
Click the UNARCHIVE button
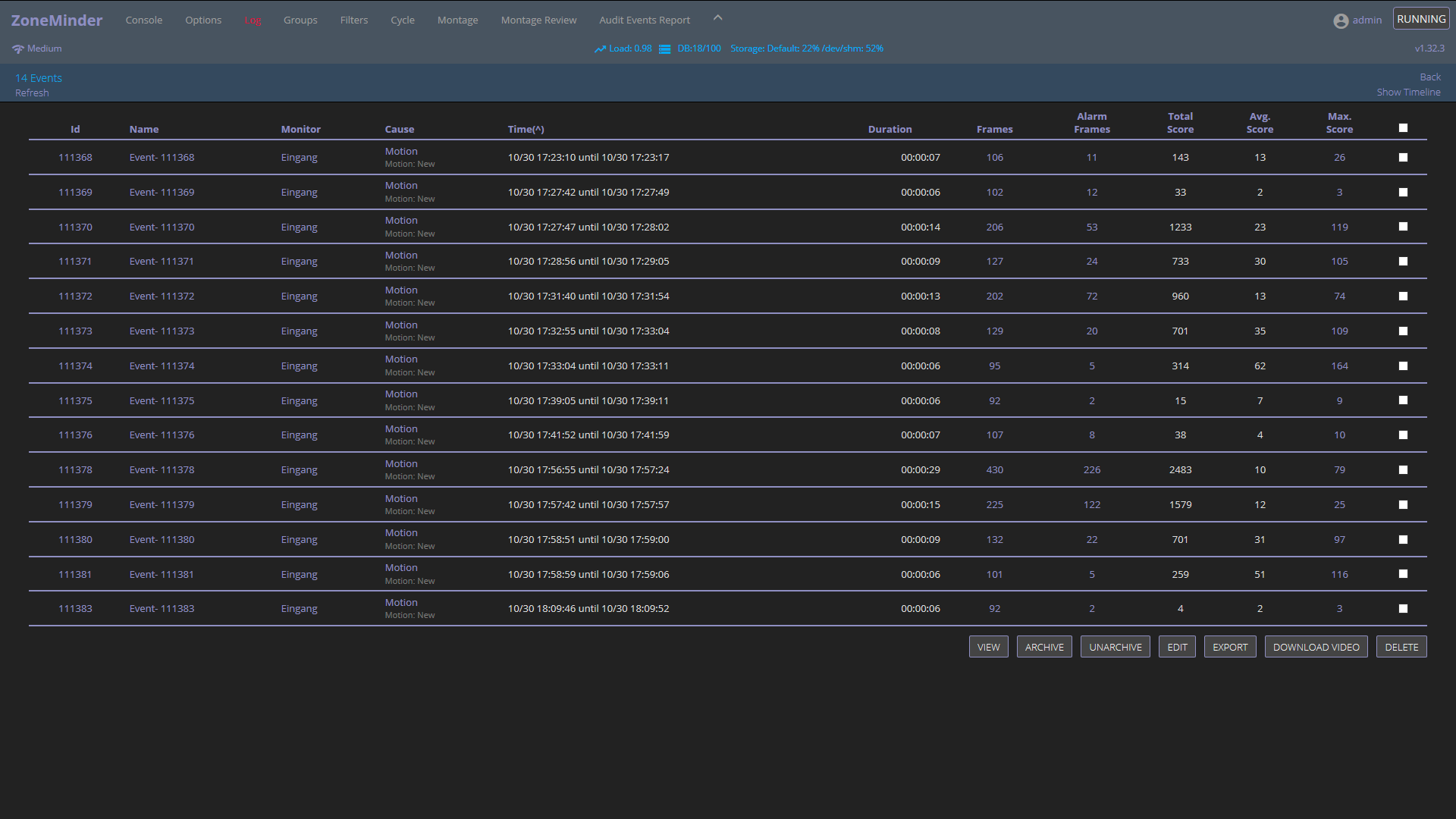pyautogui.click(x=1115, y=647)
